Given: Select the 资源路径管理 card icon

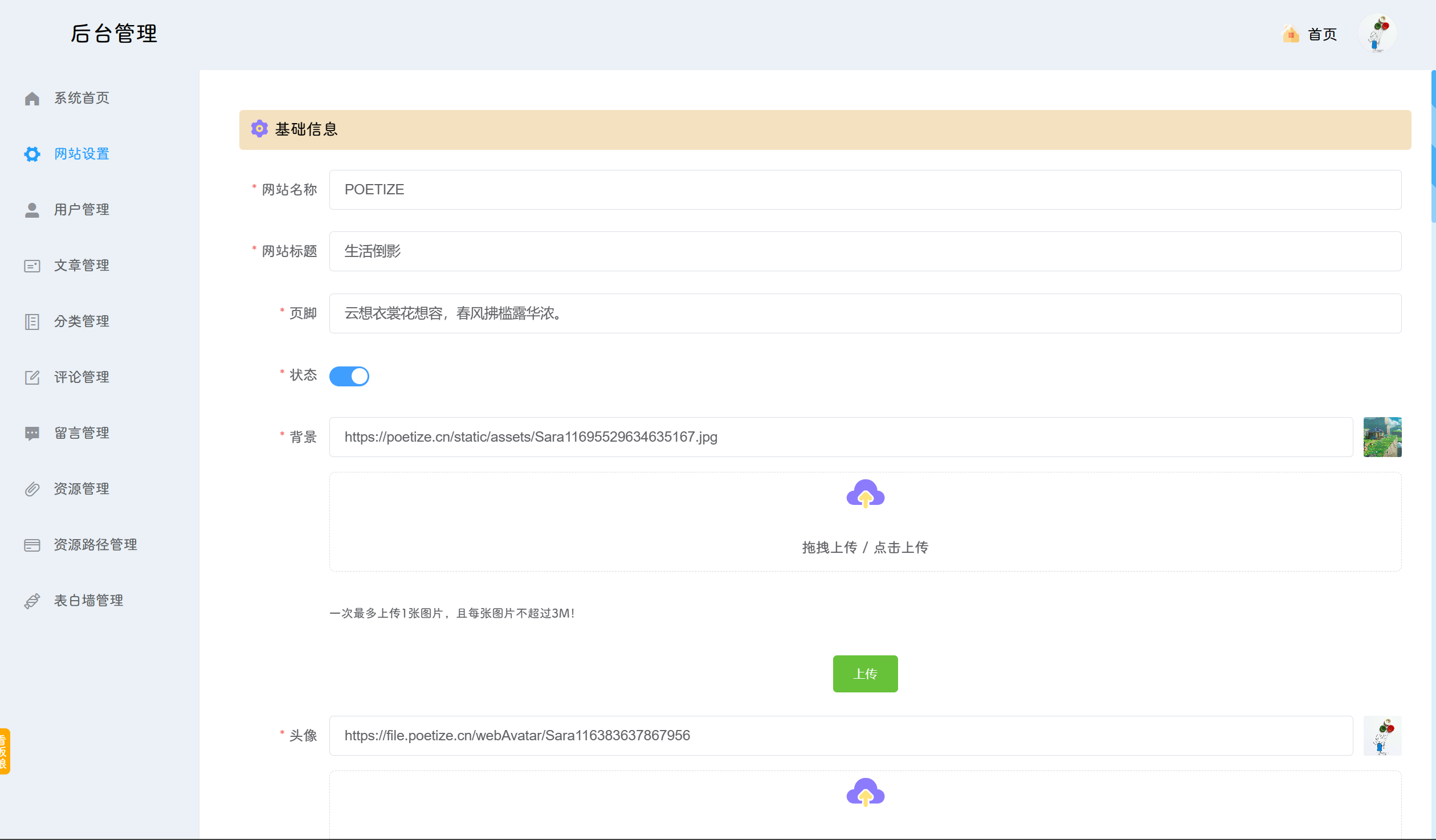Looking at the screenshot, I should (32, 544).
